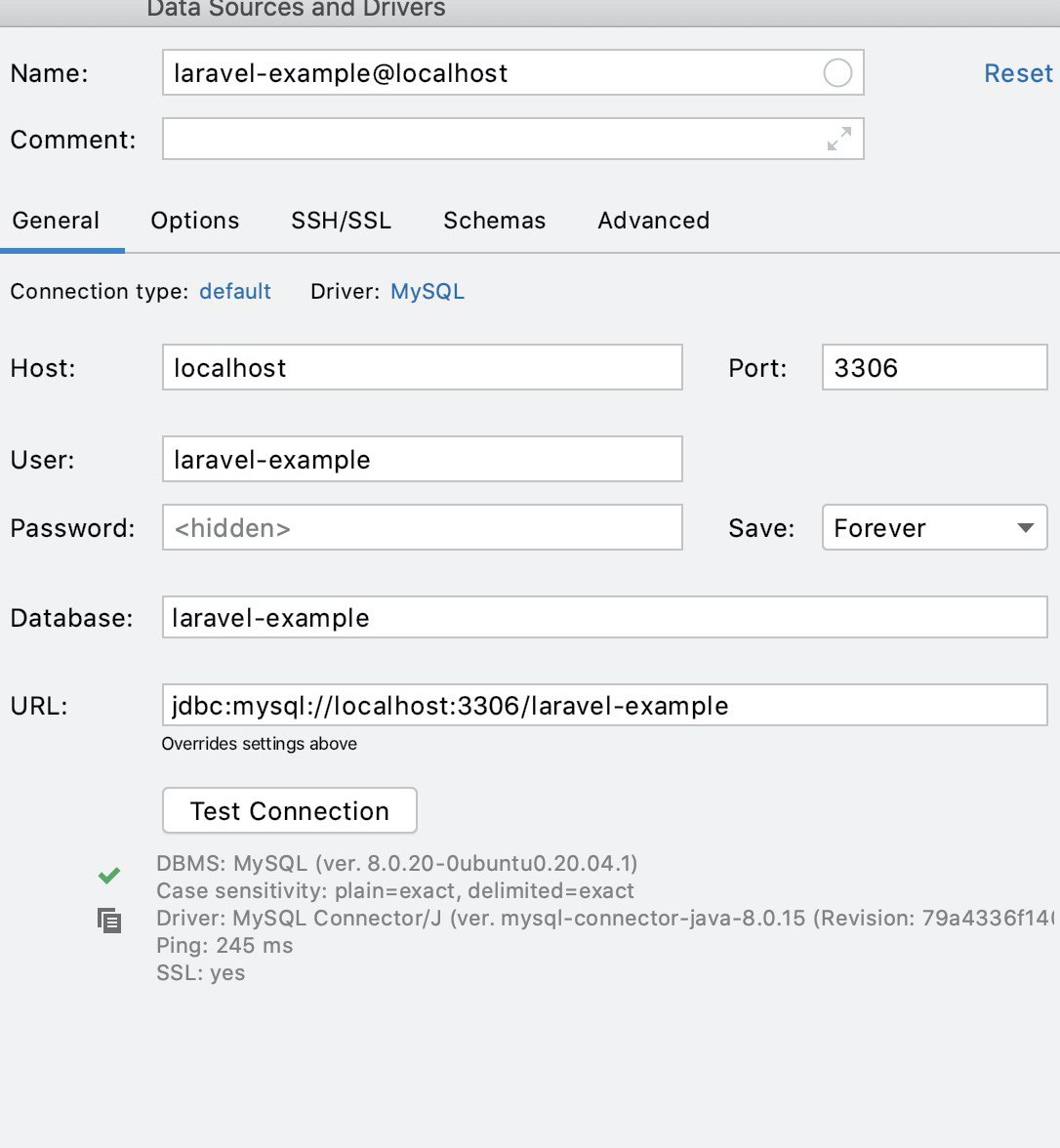1060x1148 pixels.
Task: Open the SSH/SSL tab
Action: coord(342,221)
